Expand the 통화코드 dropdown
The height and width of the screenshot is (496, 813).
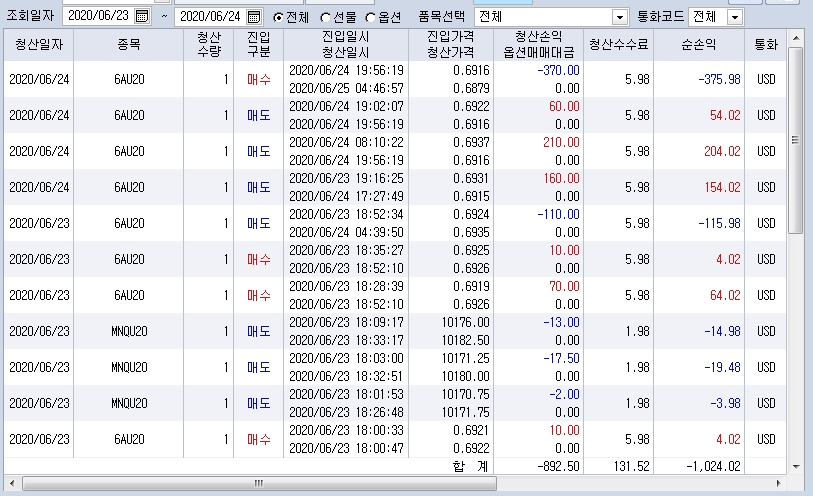735,17
